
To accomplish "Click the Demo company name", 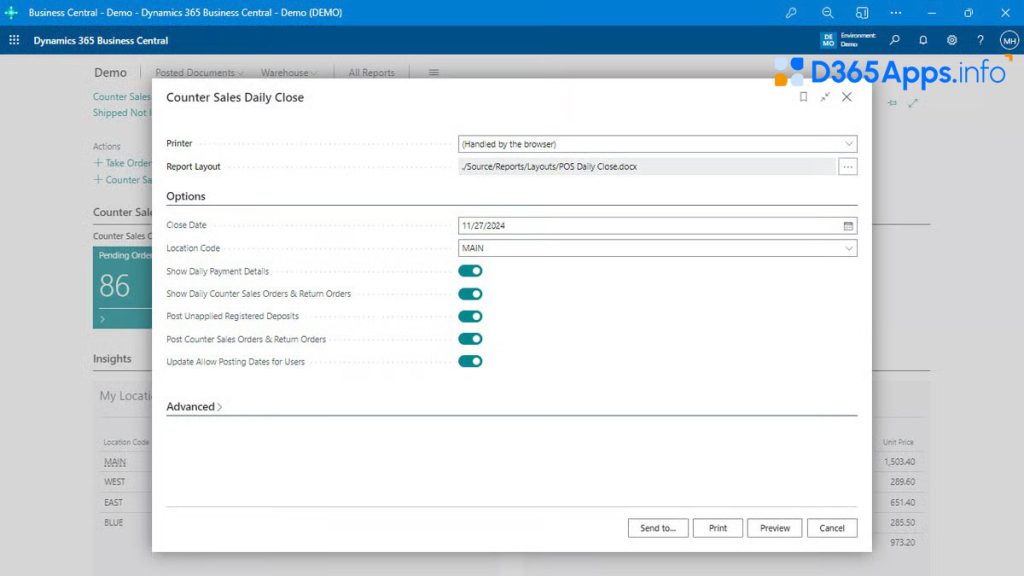I will [x=110, y=72].
